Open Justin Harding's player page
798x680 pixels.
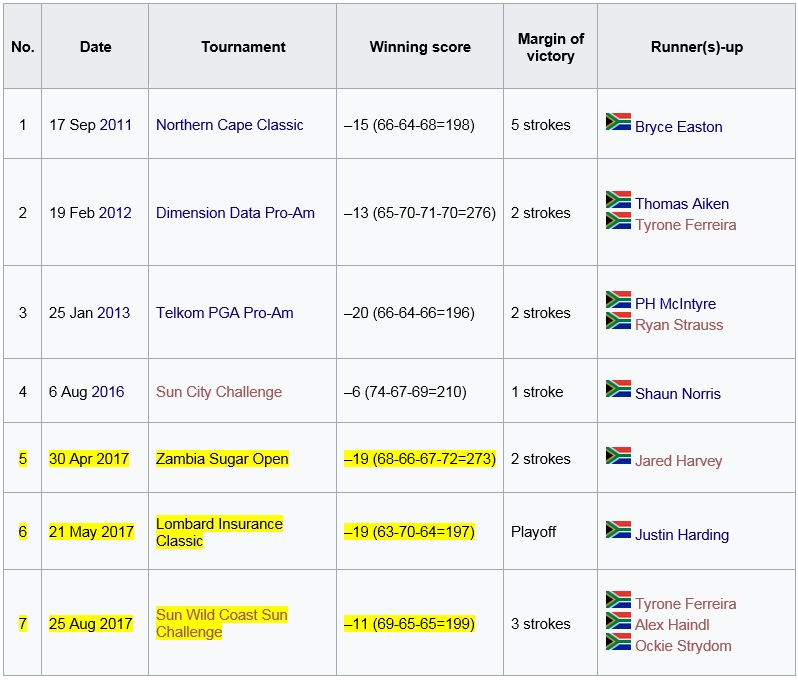click(682, 534)
